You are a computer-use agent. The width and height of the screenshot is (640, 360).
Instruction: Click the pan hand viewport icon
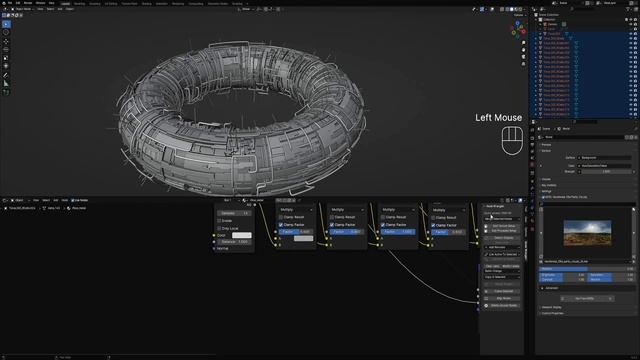coord(523,50)
